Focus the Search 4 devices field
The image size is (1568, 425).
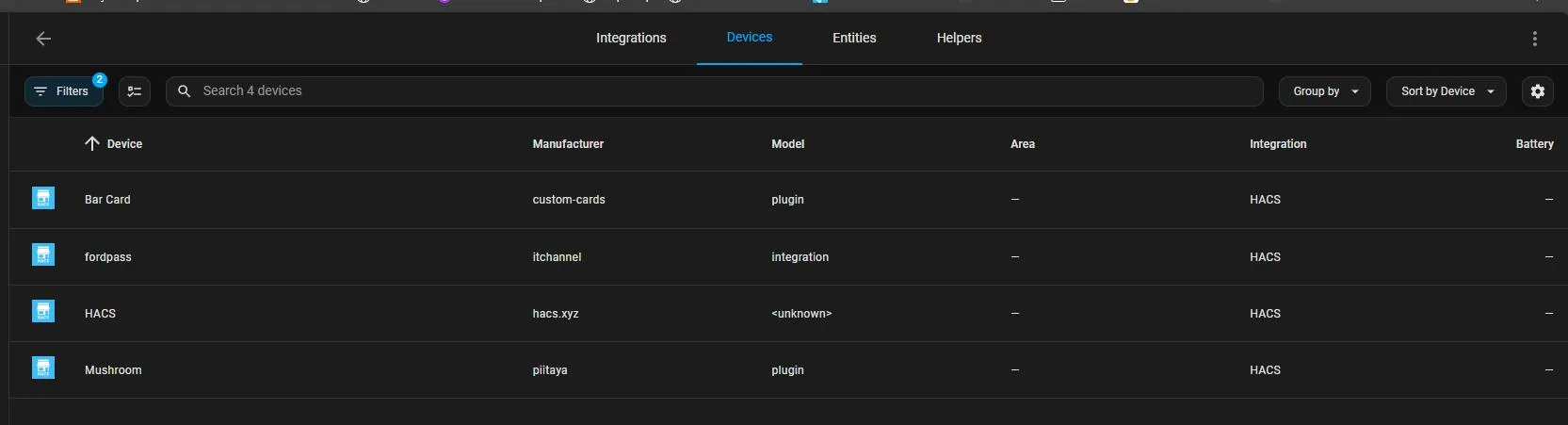[x=715, y=91]
